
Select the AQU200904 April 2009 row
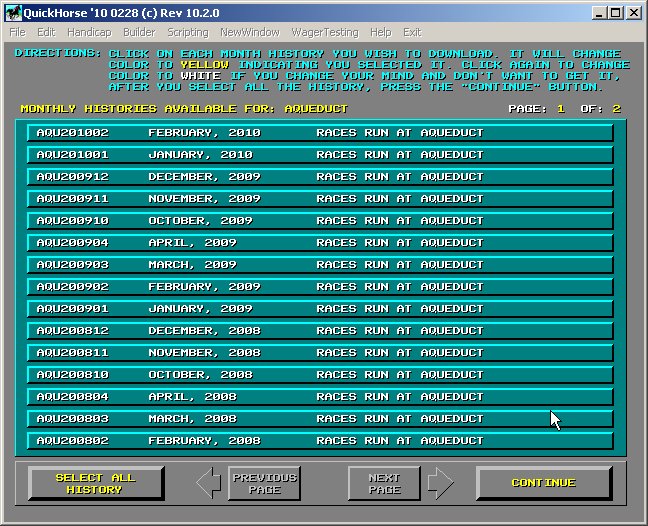pos(320,243)
